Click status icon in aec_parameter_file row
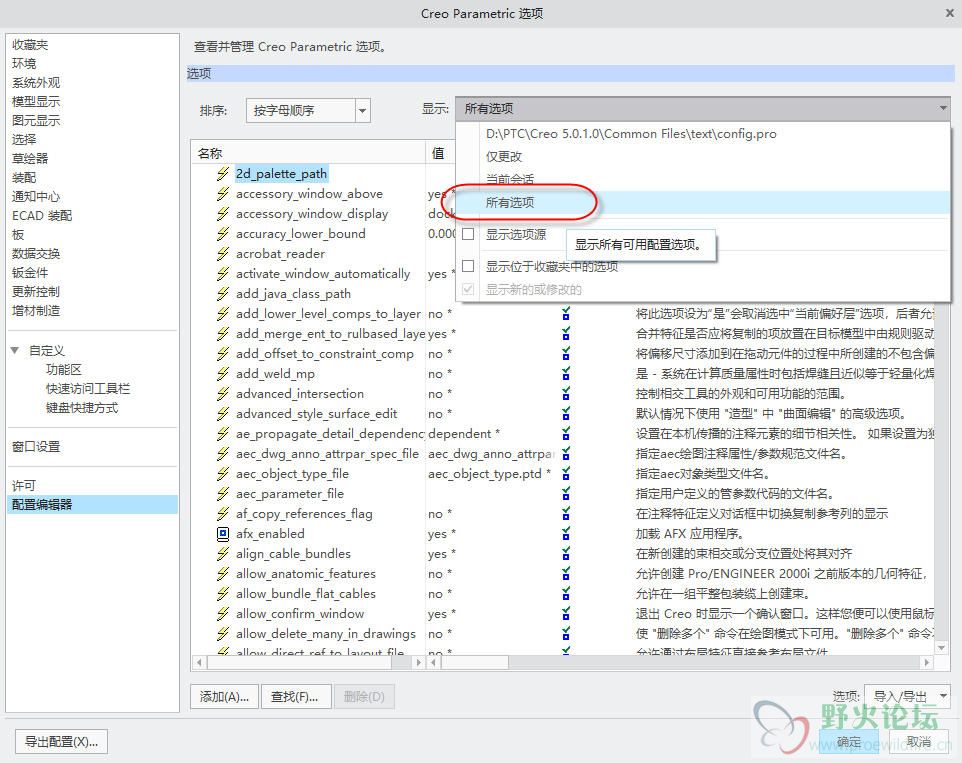Viewport: 962px width, 763px height. tap(566, 494)
